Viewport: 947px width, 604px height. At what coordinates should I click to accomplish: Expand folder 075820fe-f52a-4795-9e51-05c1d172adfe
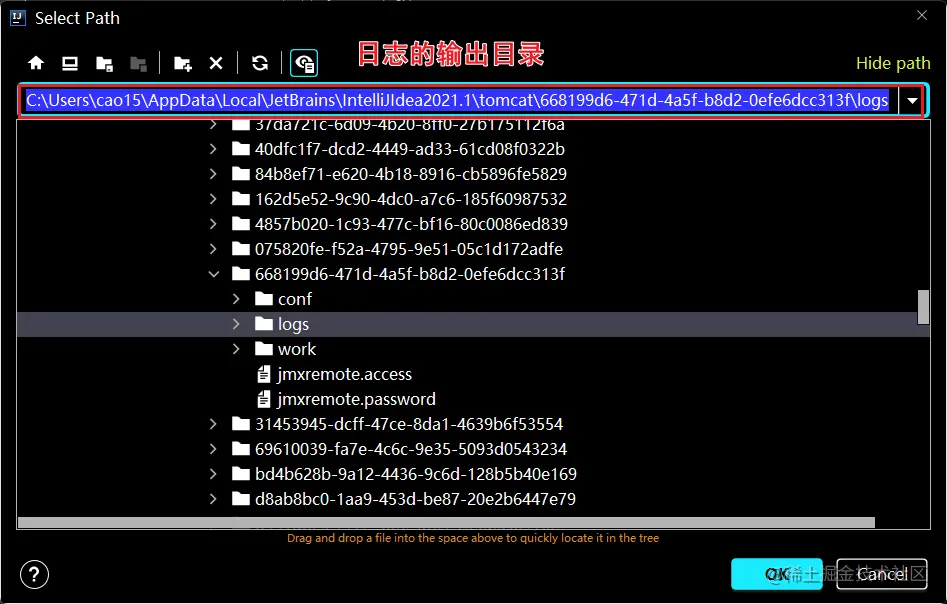point(213,249)
